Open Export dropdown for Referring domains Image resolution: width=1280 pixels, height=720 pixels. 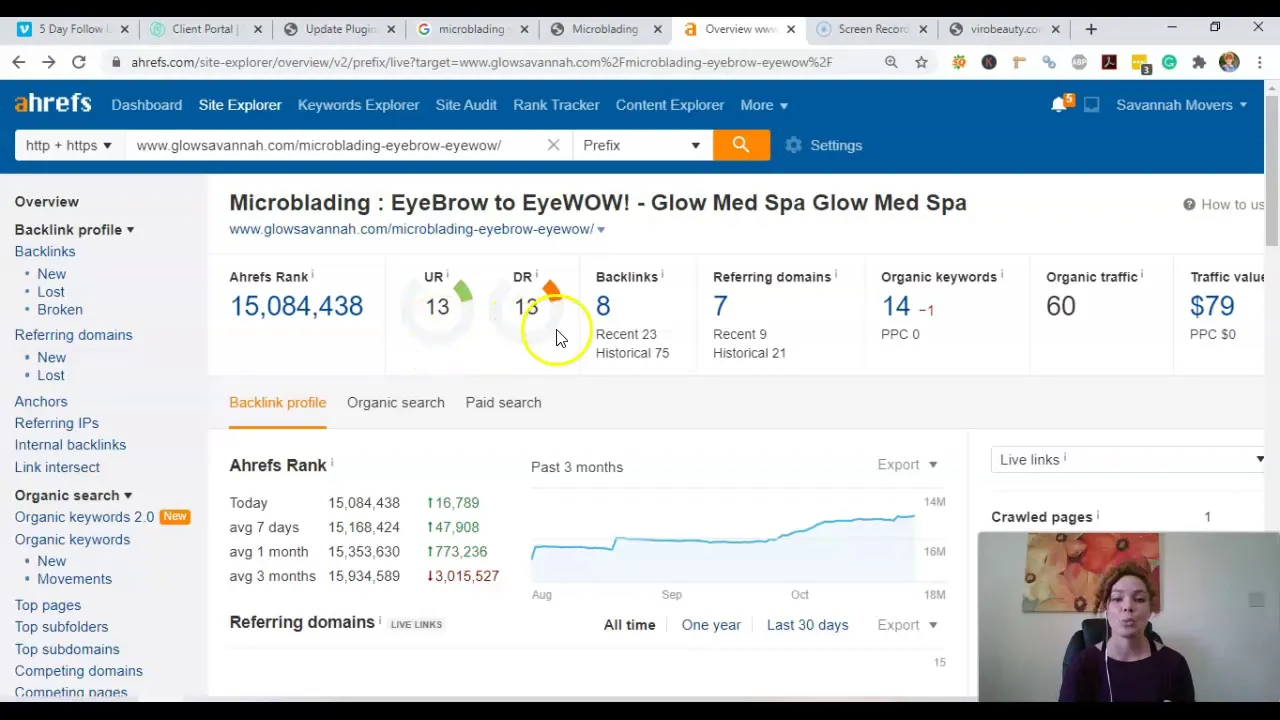(907, 625)
